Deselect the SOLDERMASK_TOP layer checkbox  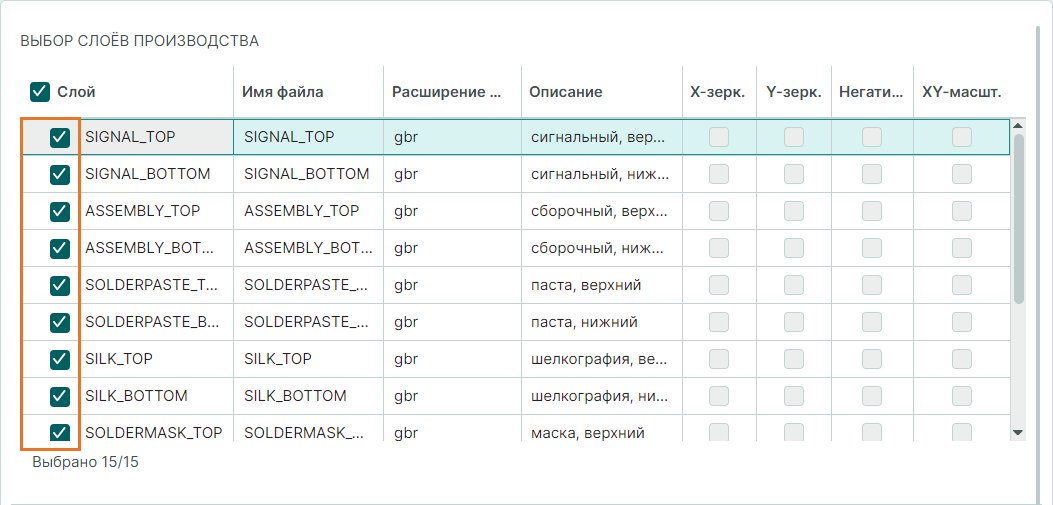[60, 433]
